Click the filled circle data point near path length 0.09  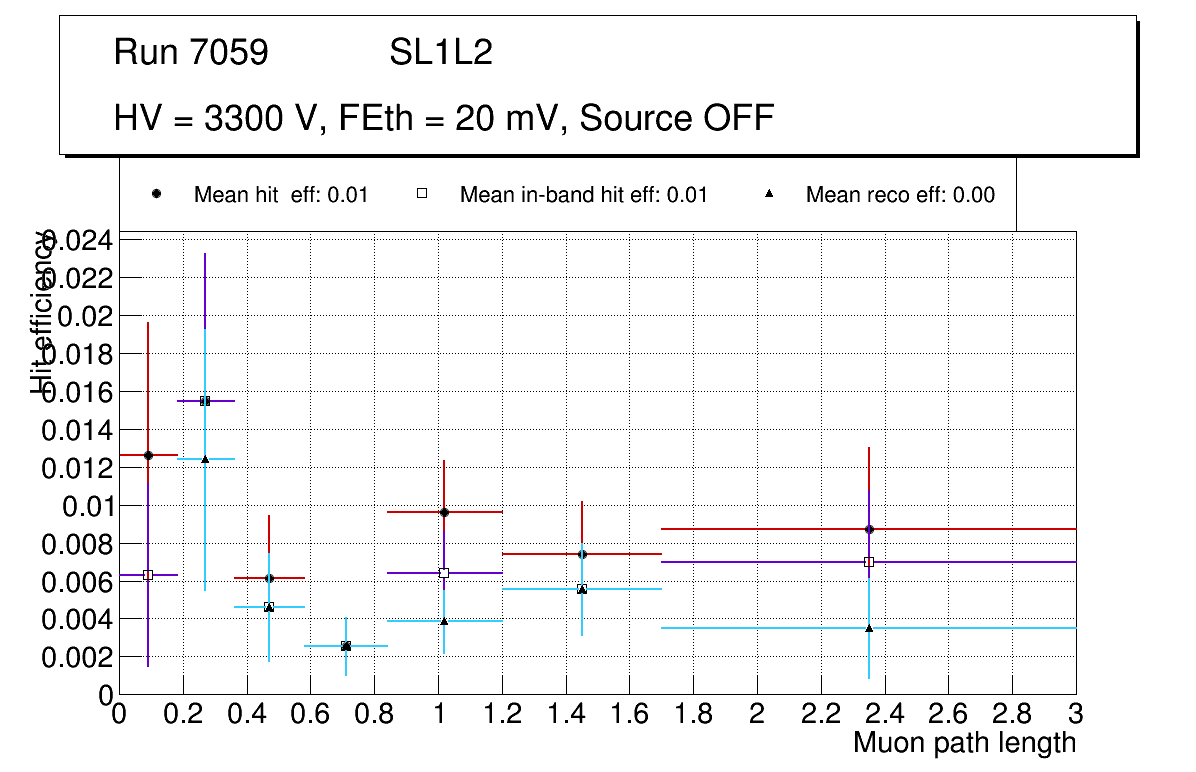[148, 455]
